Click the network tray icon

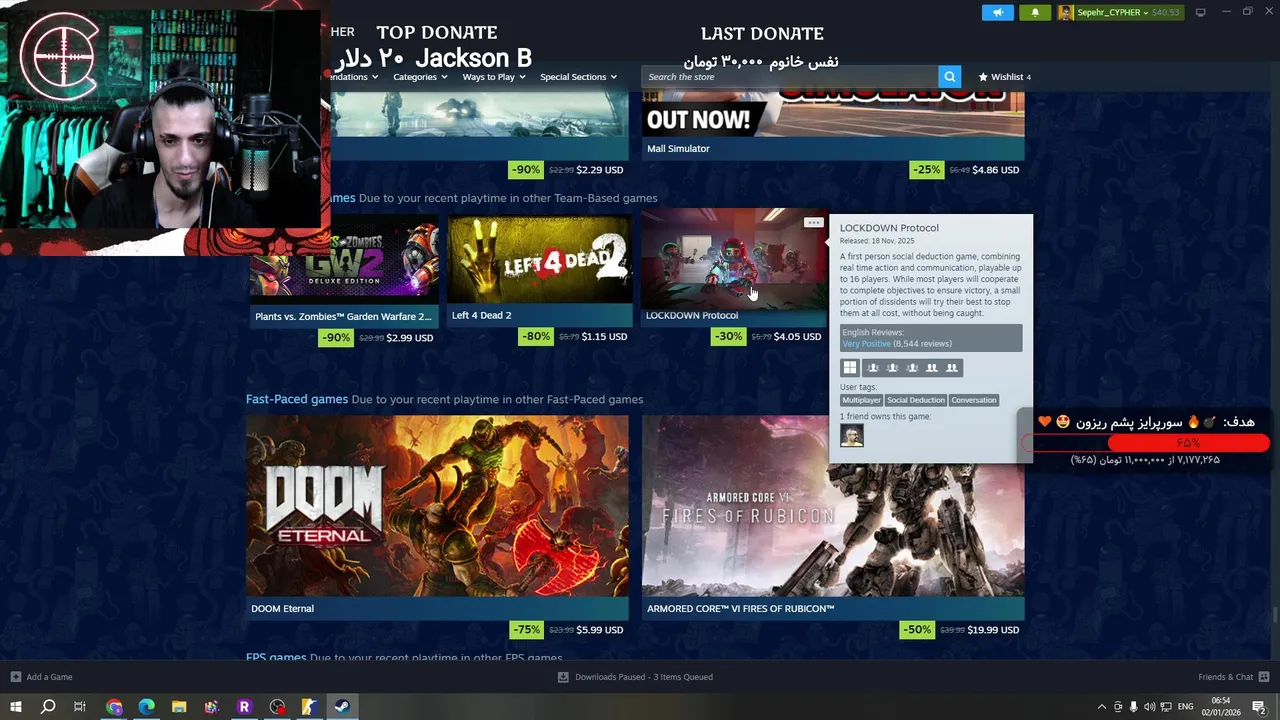pos(1166,707)
